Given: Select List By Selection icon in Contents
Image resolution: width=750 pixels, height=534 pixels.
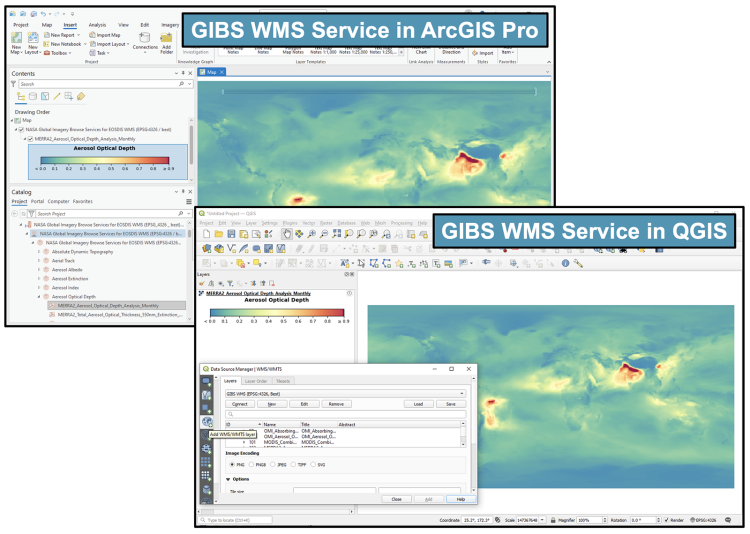Looking at the screenshot, I should point(44,97).
